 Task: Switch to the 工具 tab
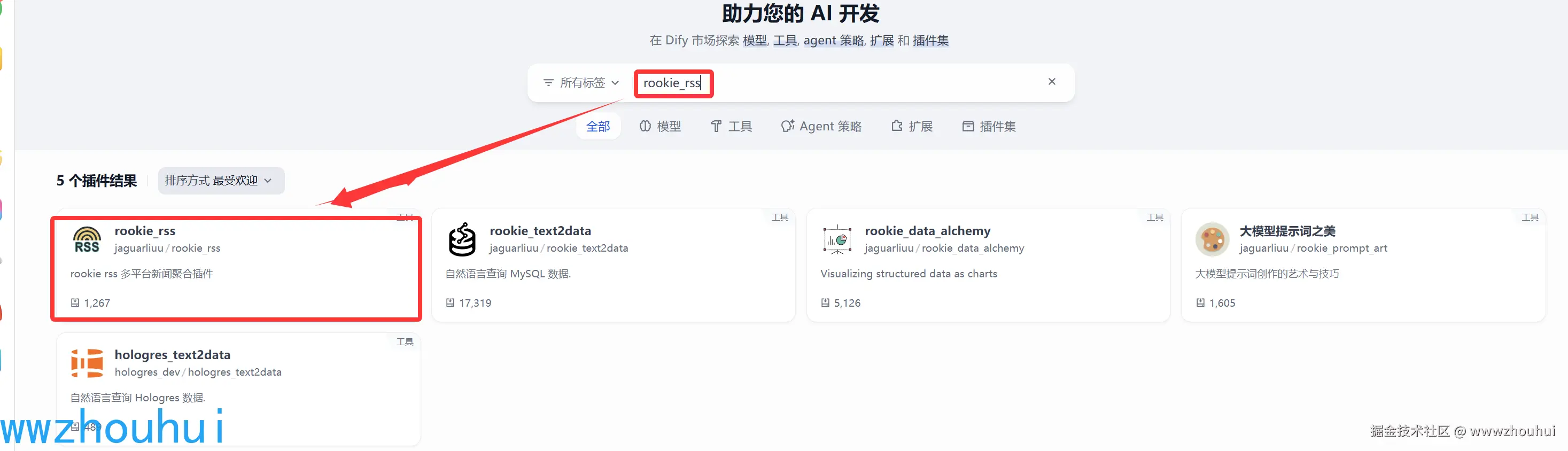(731, 126)
